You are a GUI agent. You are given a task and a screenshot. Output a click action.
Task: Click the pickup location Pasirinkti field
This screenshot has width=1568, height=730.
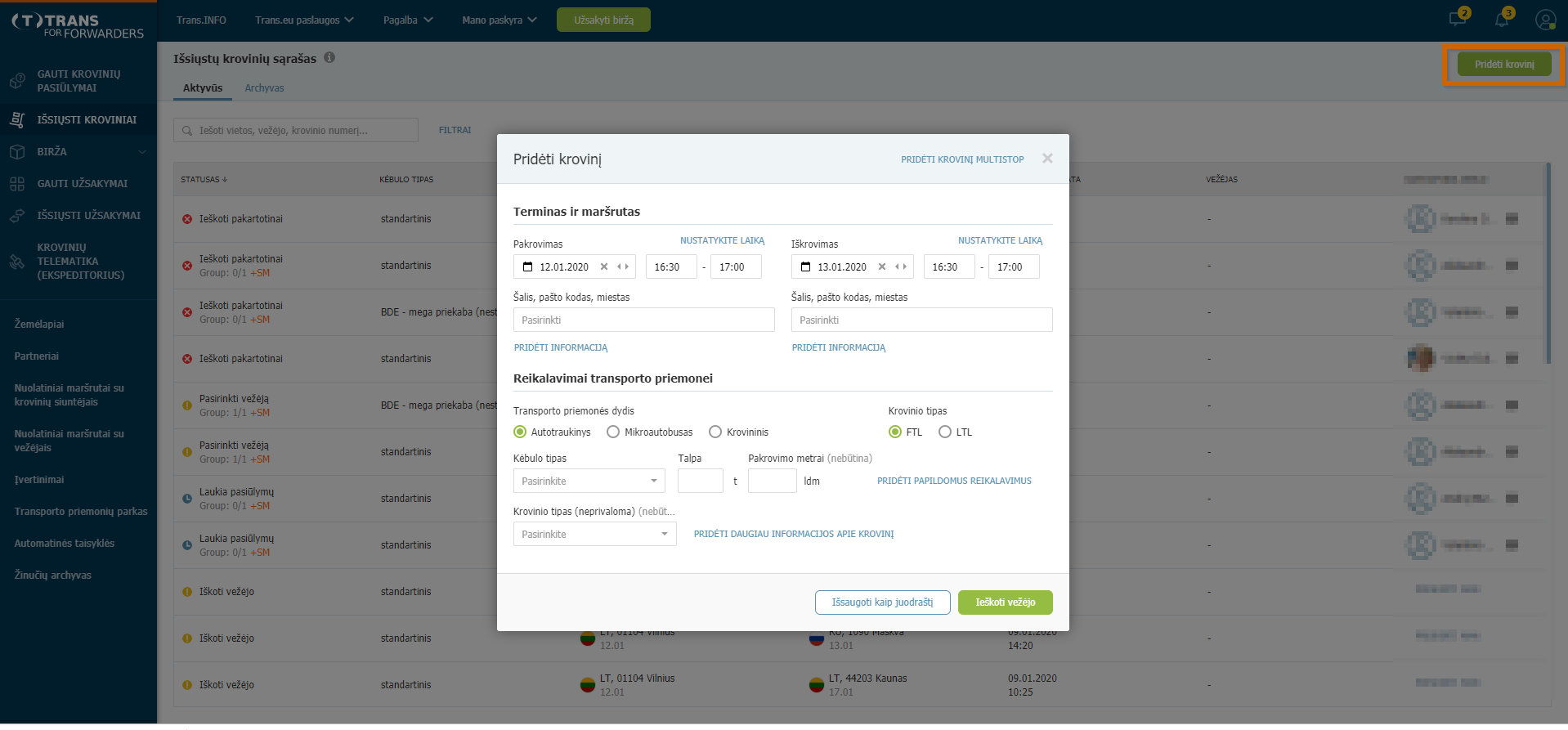644,320
